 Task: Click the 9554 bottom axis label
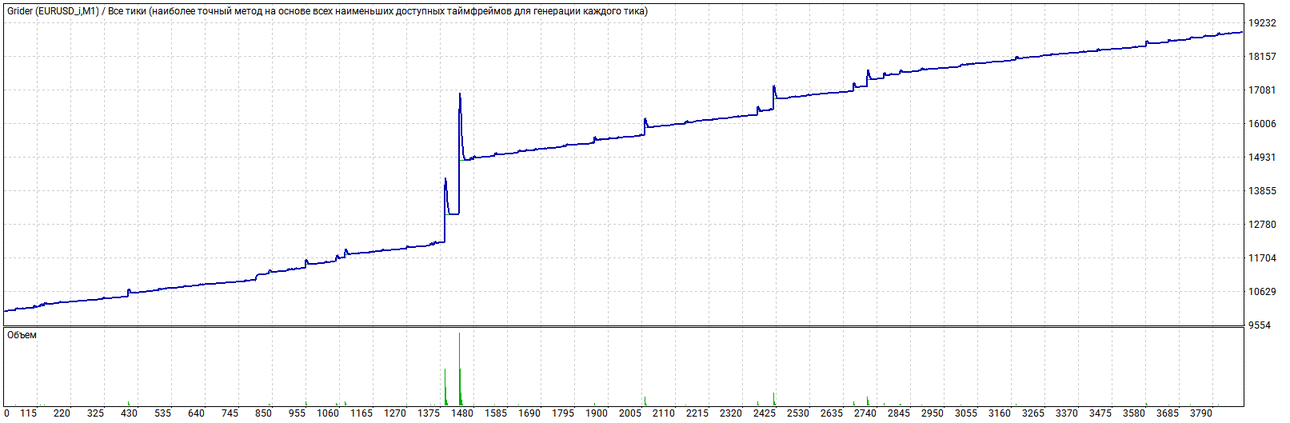(1261, 325)
